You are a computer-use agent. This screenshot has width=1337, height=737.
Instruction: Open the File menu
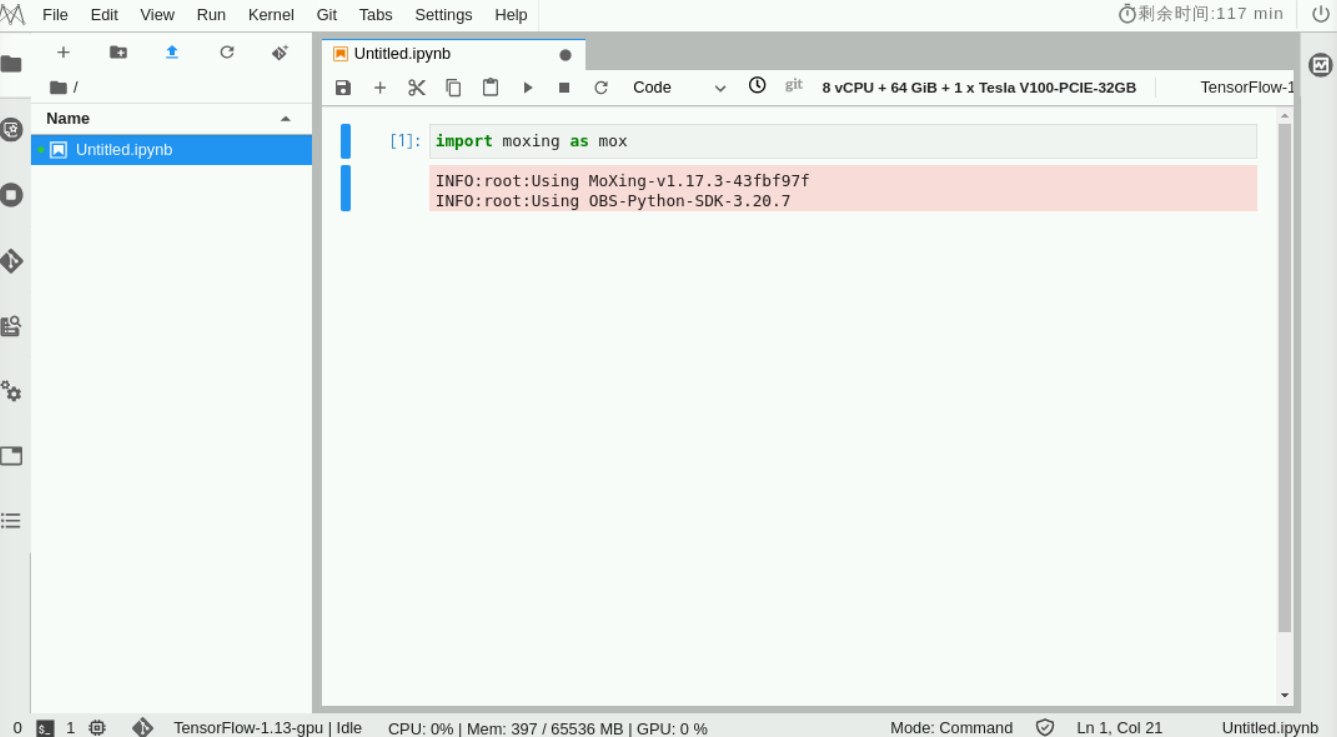coord(56,15)
